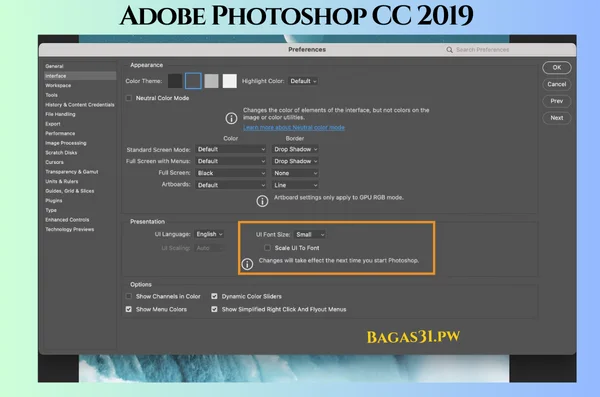This screenshot has height=397, width=600.
Task: Toggle Show Simplified Right Click And Flyout Menus
Action: click(214, 309)
